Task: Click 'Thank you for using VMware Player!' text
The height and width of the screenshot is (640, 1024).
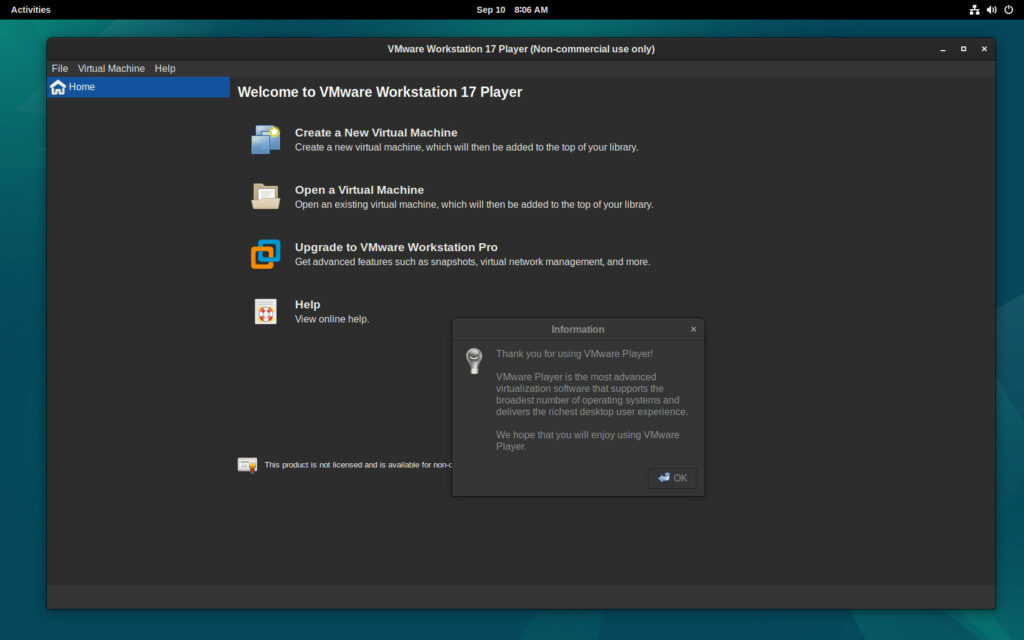Action: (x=575, y=354)
